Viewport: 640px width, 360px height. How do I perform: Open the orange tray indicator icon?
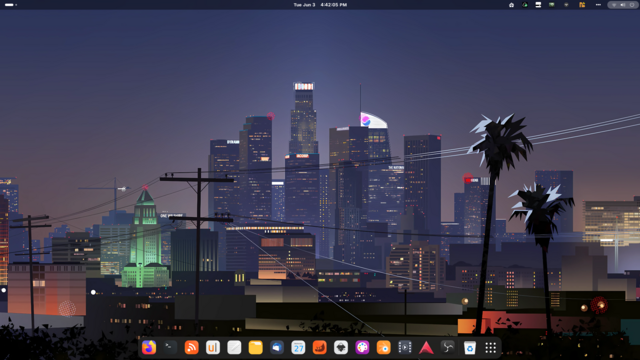pos(582,5)
